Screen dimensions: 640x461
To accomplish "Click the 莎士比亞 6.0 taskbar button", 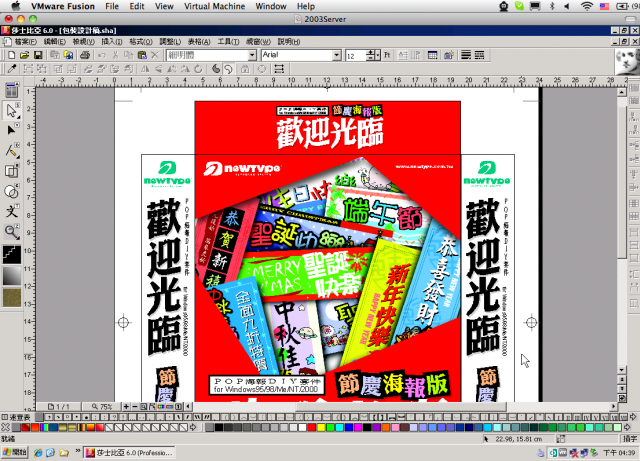I will click(129, 452).
